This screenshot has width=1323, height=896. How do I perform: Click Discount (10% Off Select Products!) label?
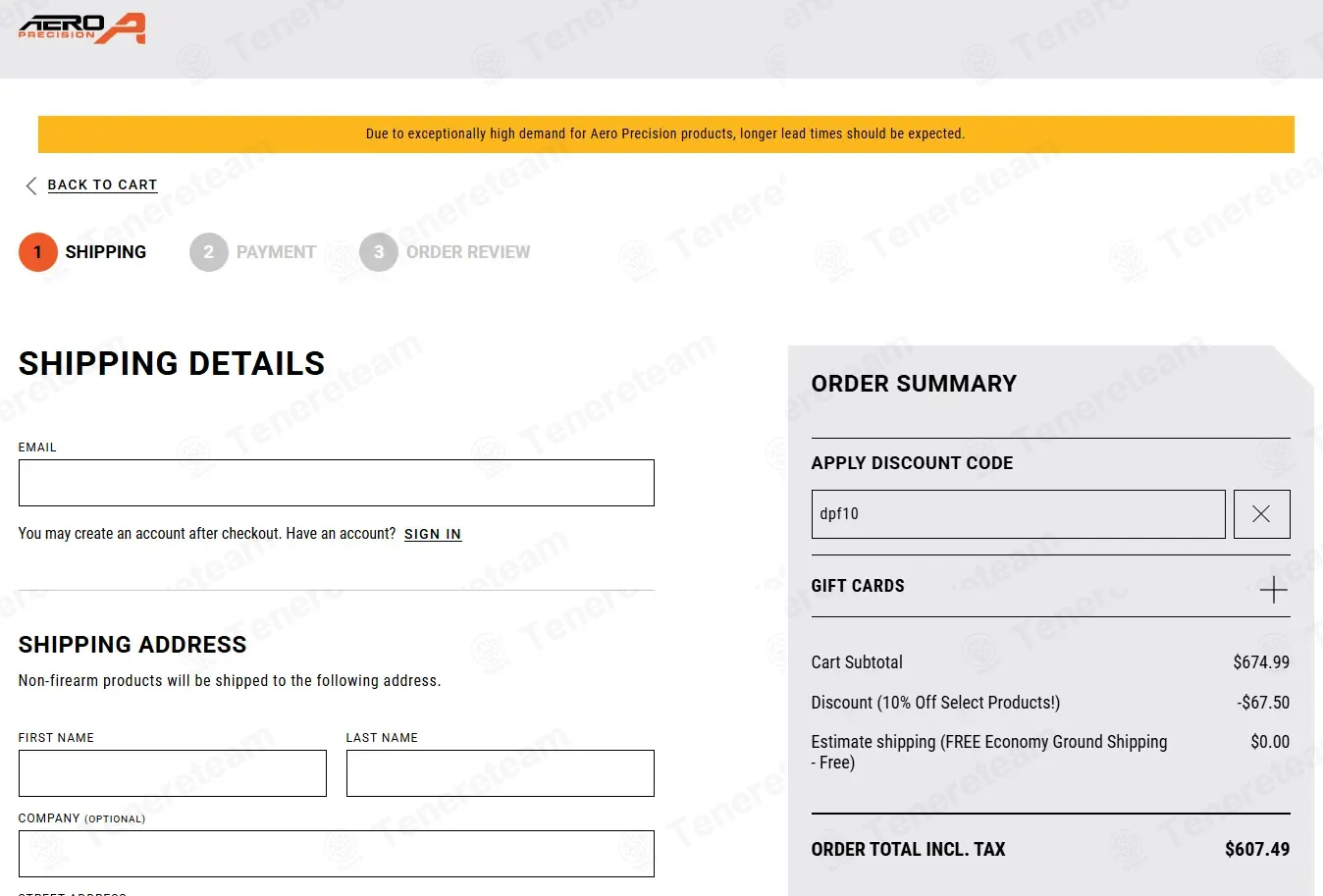[x=936, y=703]
